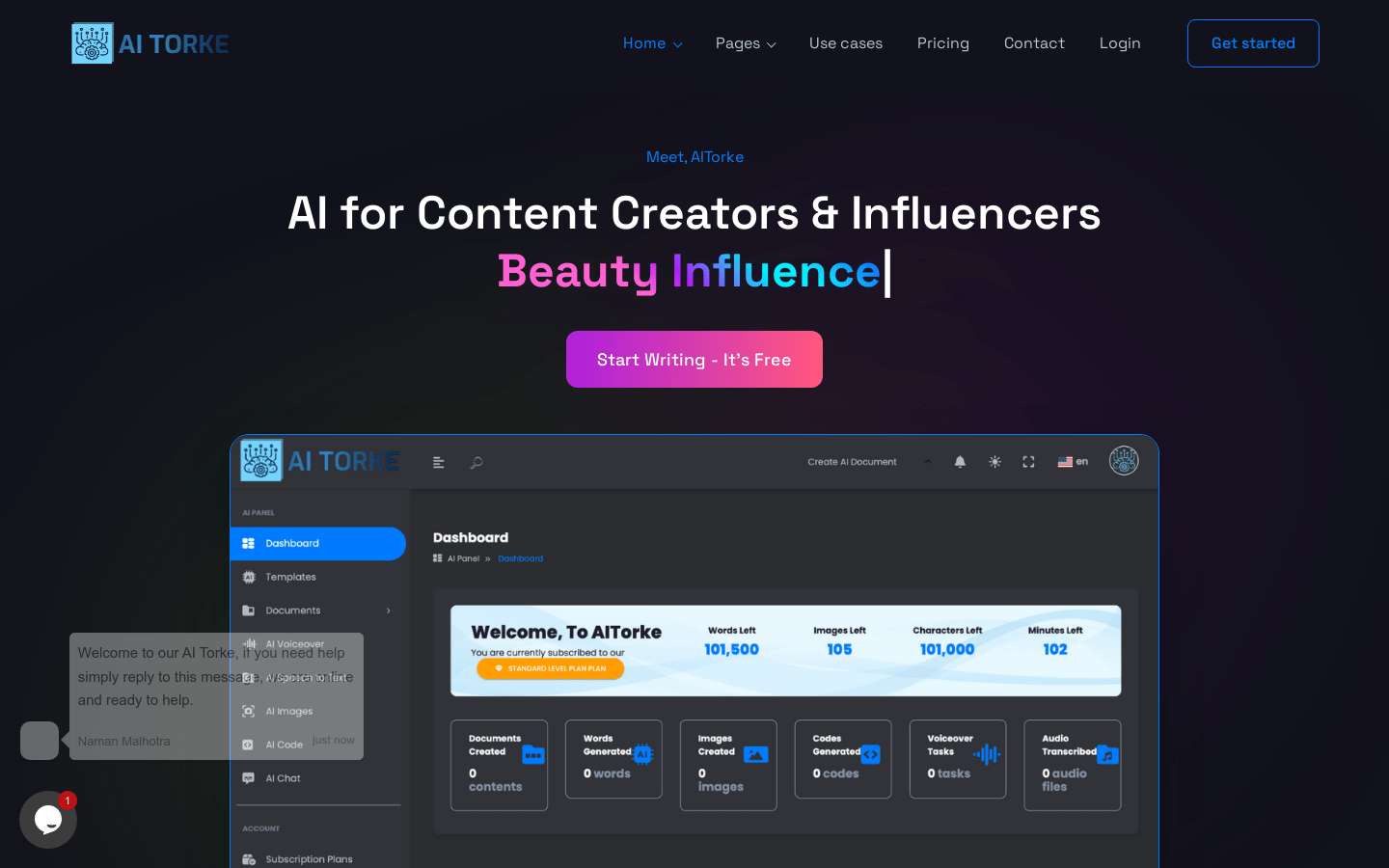The height and width of the screenshot is (868, 1389).
Task: Click the Documents folder icon in the sidebar
Action: click(249, 610)
